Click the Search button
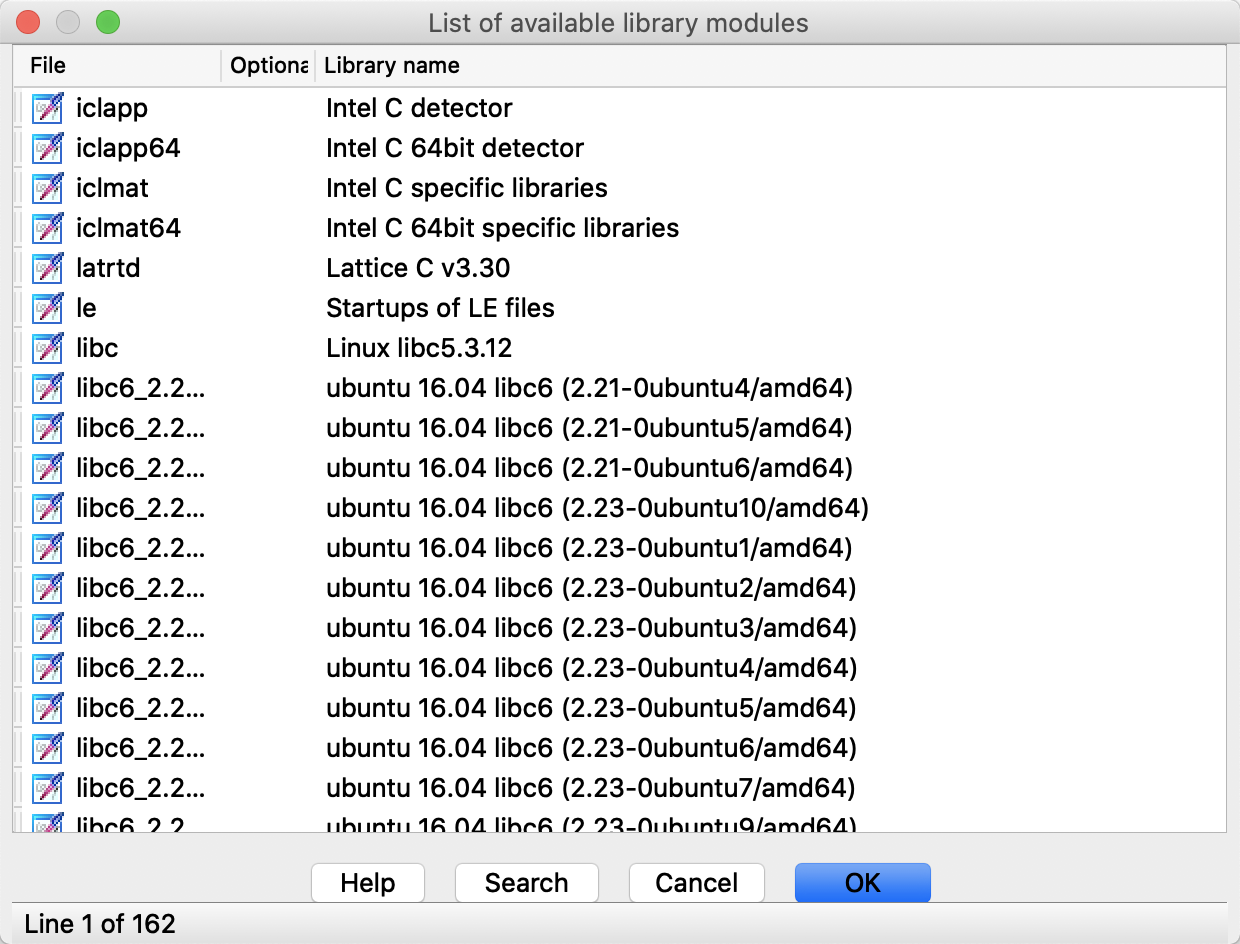Viewport: 1240px width, 944px height. pyautogui.click(x=527, y=883)
